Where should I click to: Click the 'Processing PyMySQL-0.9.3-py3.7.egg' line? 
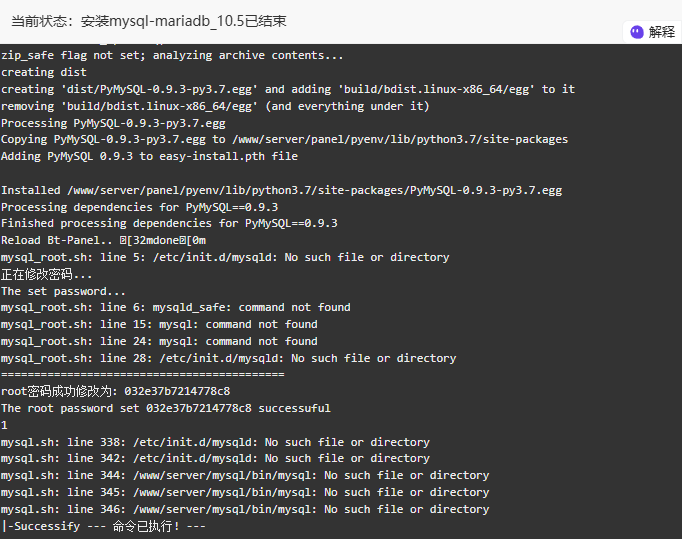click(113, 123)
